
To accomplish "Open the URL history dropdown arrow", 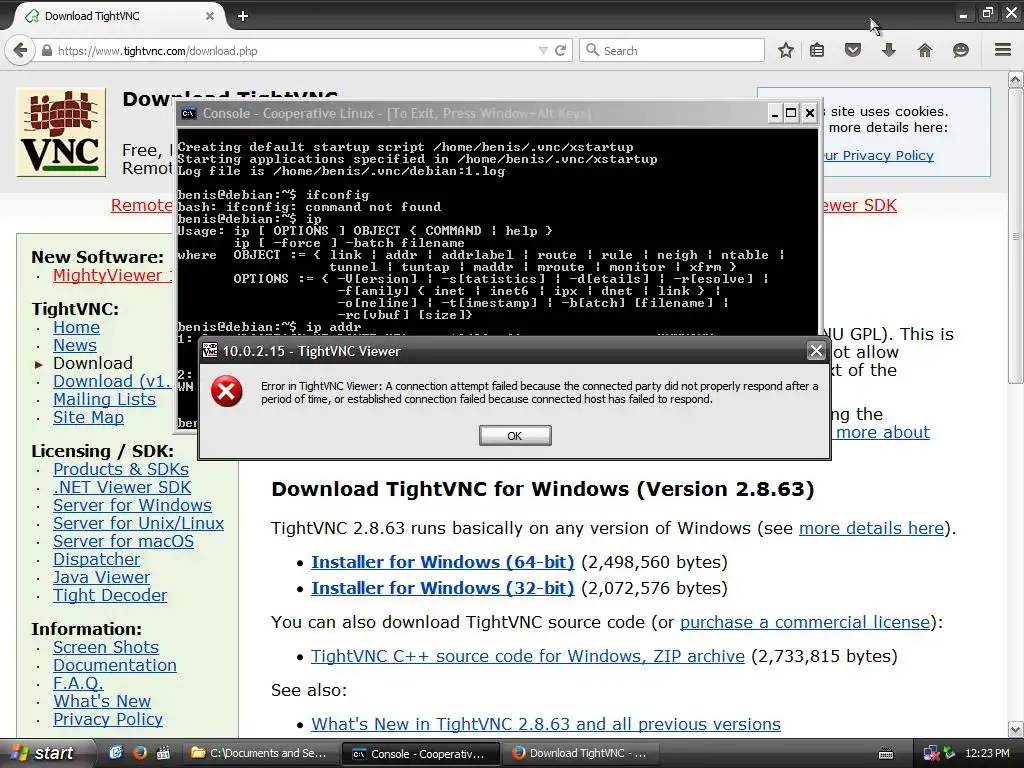I will tap(543, 50).
